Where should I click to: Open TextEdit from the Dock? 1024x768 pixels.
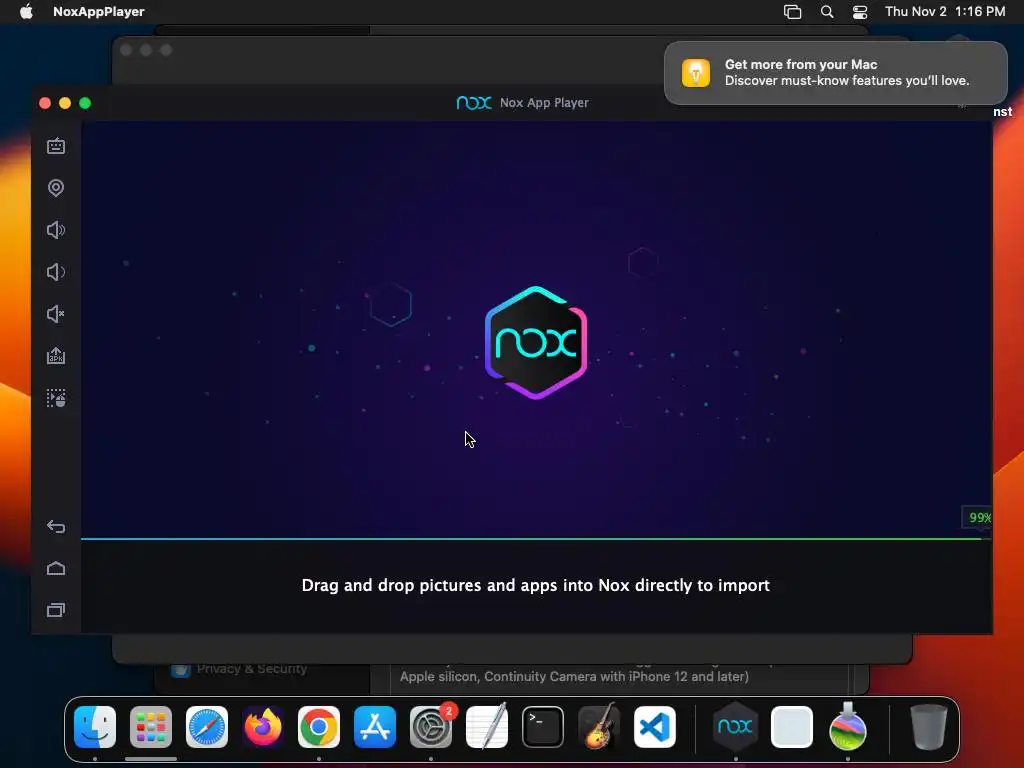(487, 727)
